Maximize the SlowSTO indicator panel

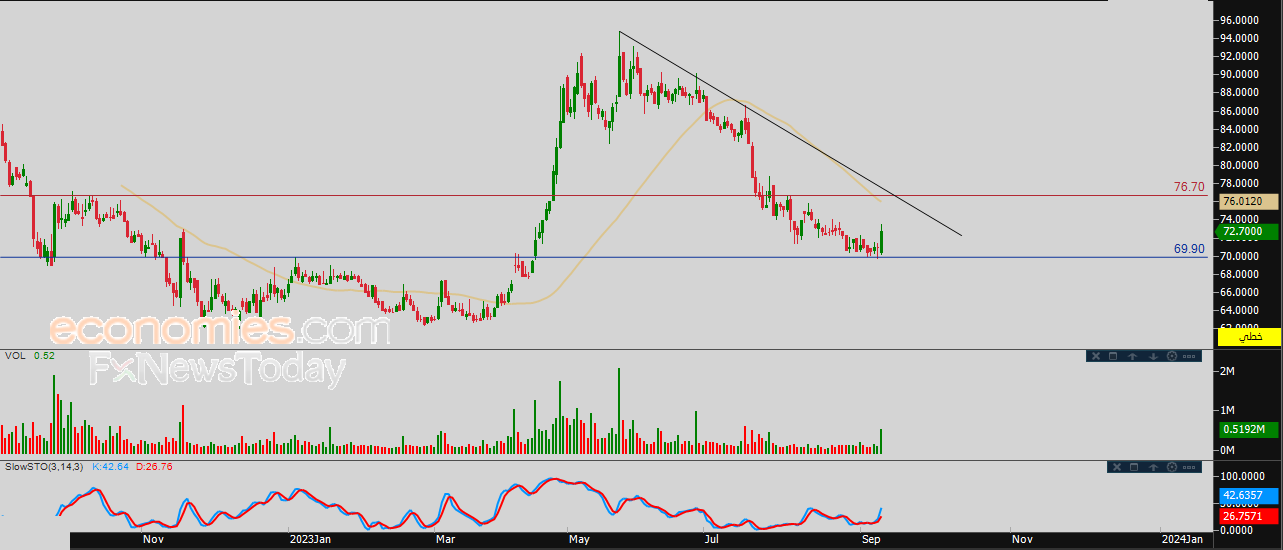point(1134,467)
